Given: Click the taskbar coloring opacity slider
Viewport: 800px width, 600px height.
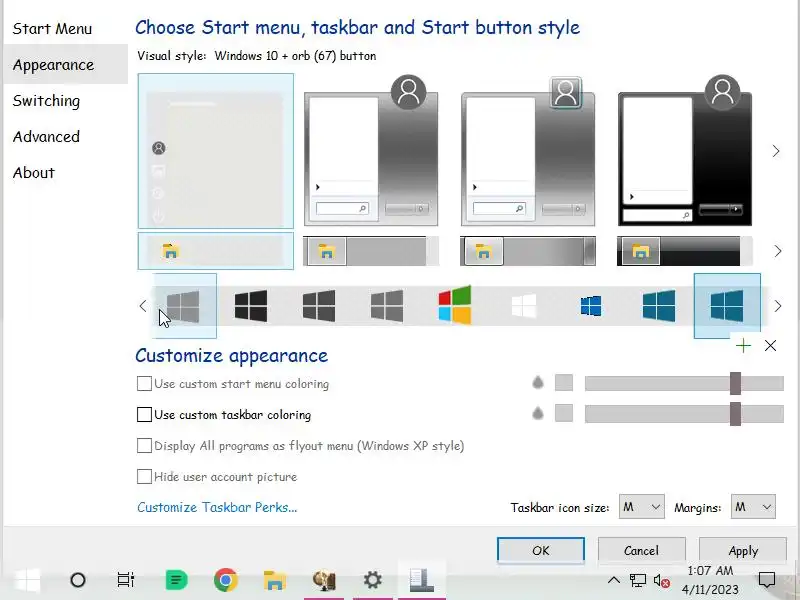Looking at the screenshot, I should (684, 414).
